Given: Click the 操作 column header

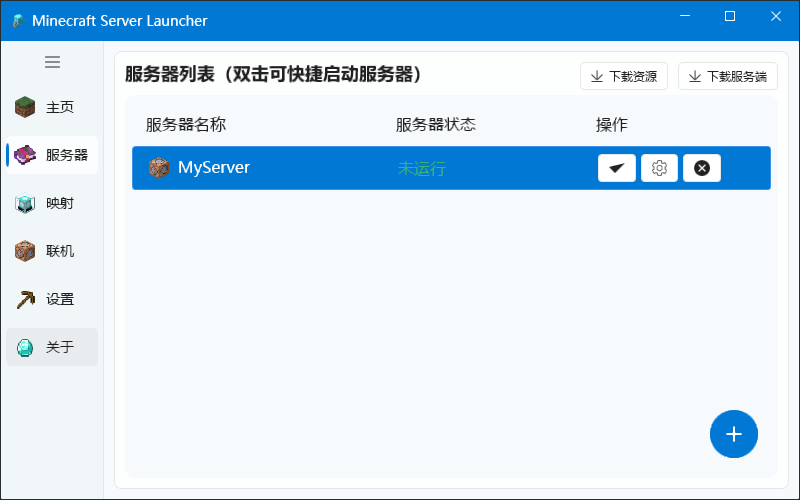Looking at the screenshot, I should coord(612,125).
